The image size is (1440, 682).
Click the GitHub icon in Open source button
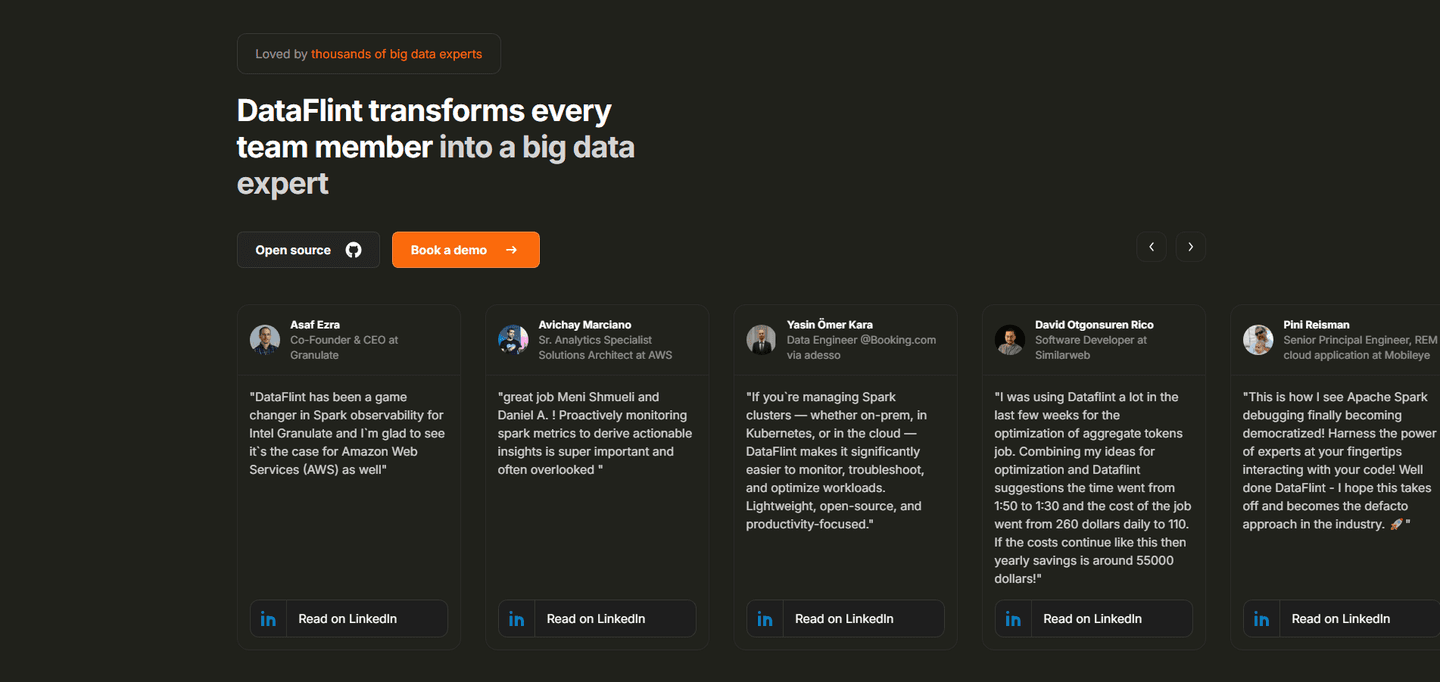point(353,250)
